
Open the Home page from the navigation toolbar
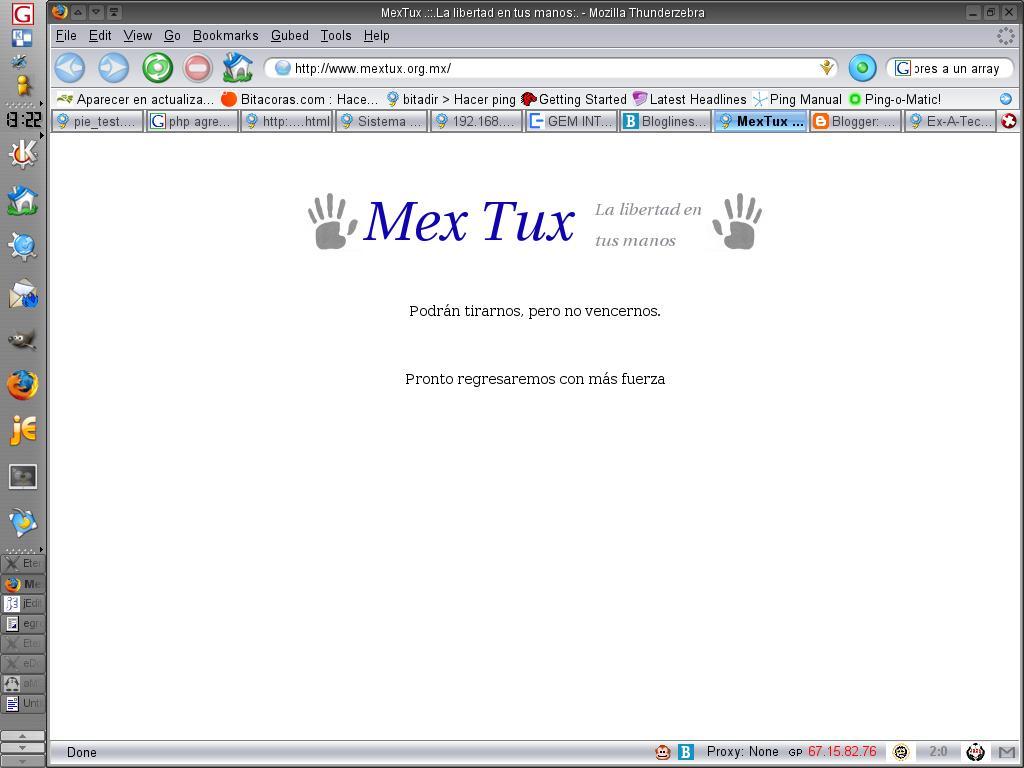pyautogui.click(x=238, y=67)
